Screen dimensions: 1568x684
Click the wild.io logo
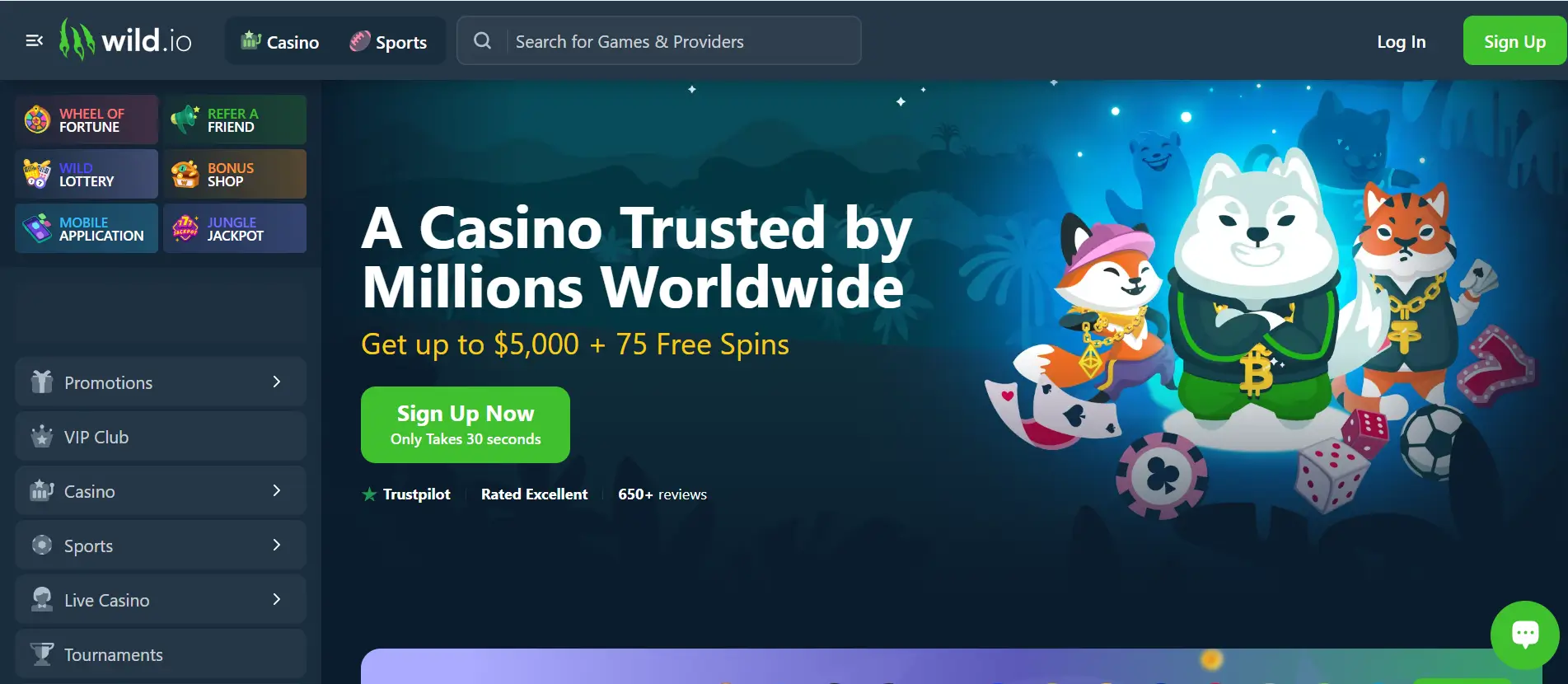(125, 40)
